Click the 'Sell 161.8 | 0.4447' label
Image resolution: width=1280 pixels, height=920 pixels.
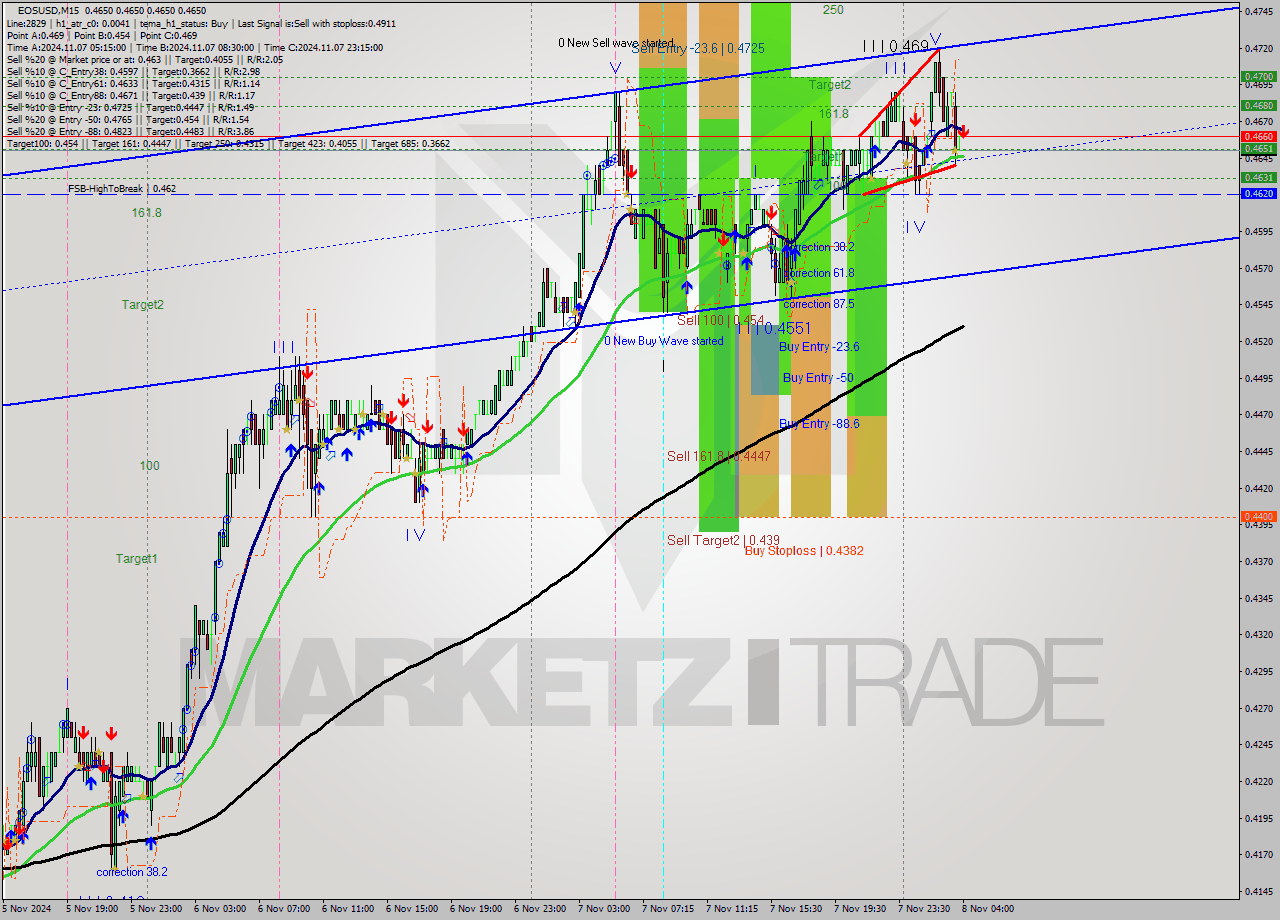click(719, 456)
